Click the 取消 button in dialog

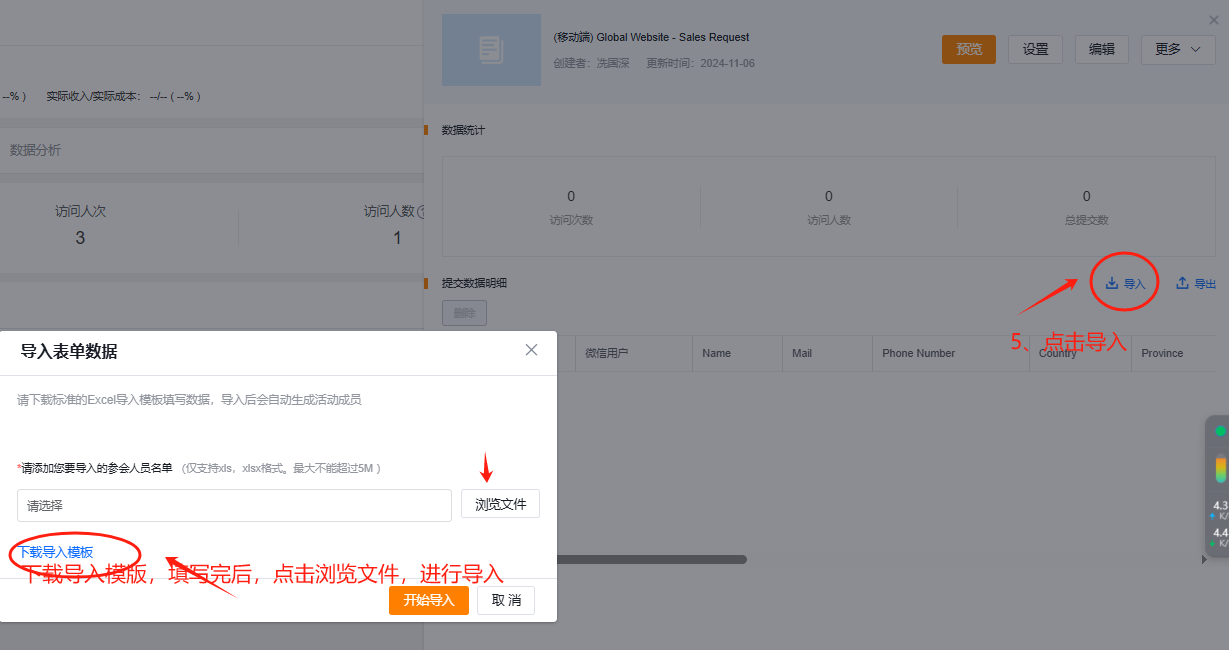506,600
